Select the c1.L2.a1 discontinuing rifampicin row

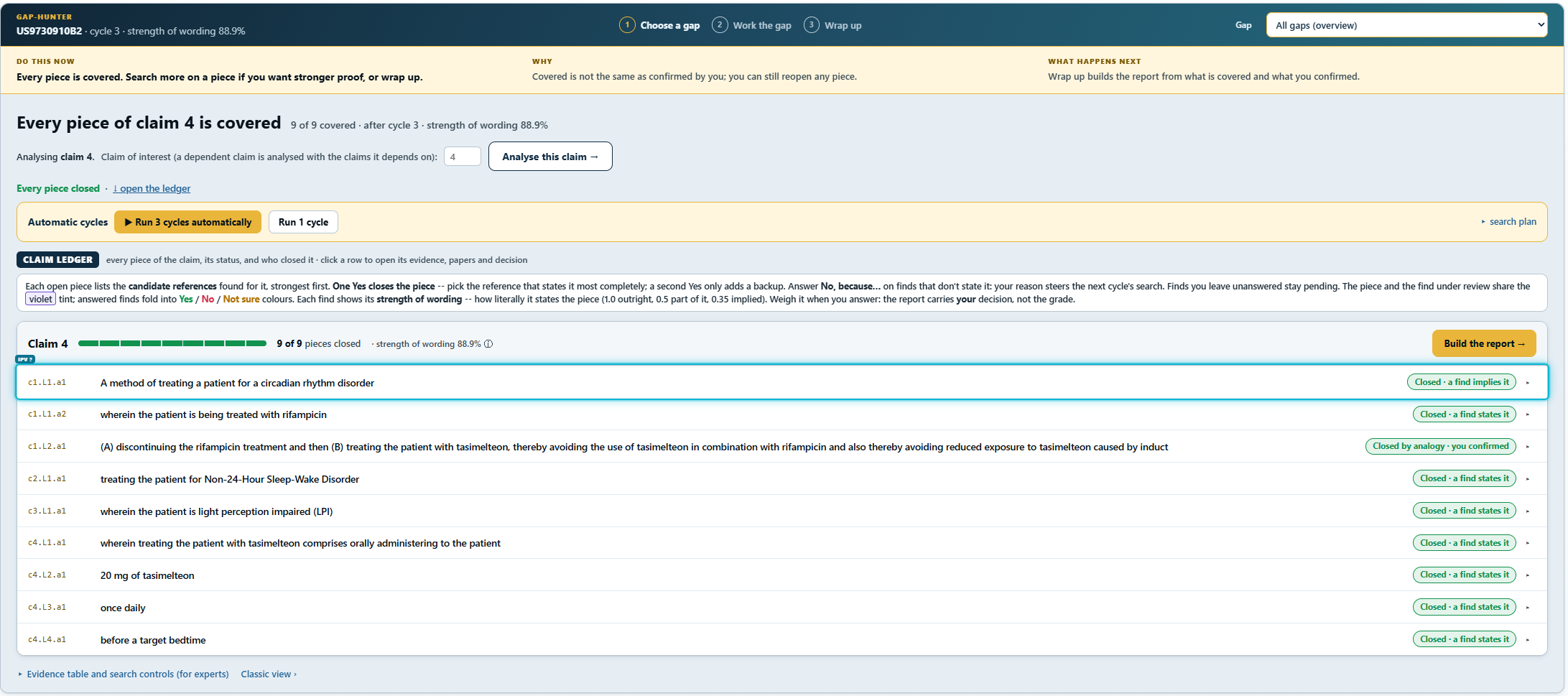tap(782, 447)
